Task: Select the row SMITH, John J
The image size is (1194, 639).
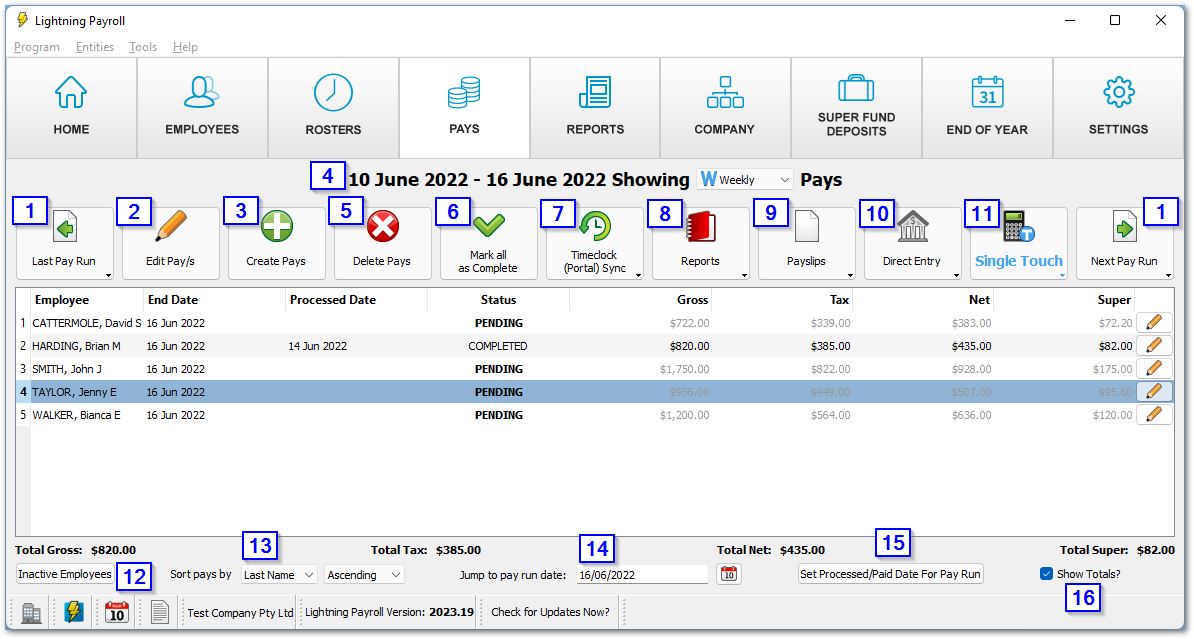Action: tap(594, 369)
